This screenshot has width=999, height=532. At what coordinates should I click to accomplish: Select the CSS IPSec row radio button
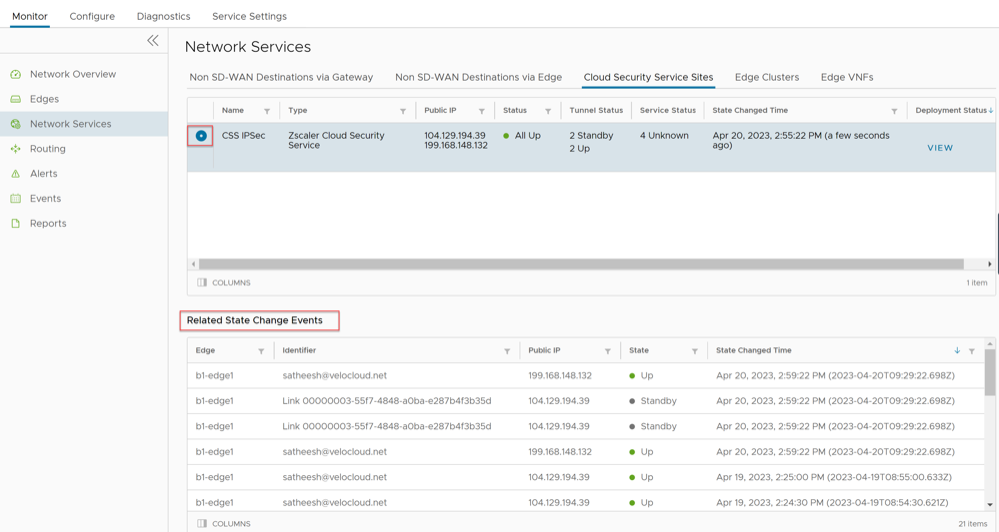201,136
